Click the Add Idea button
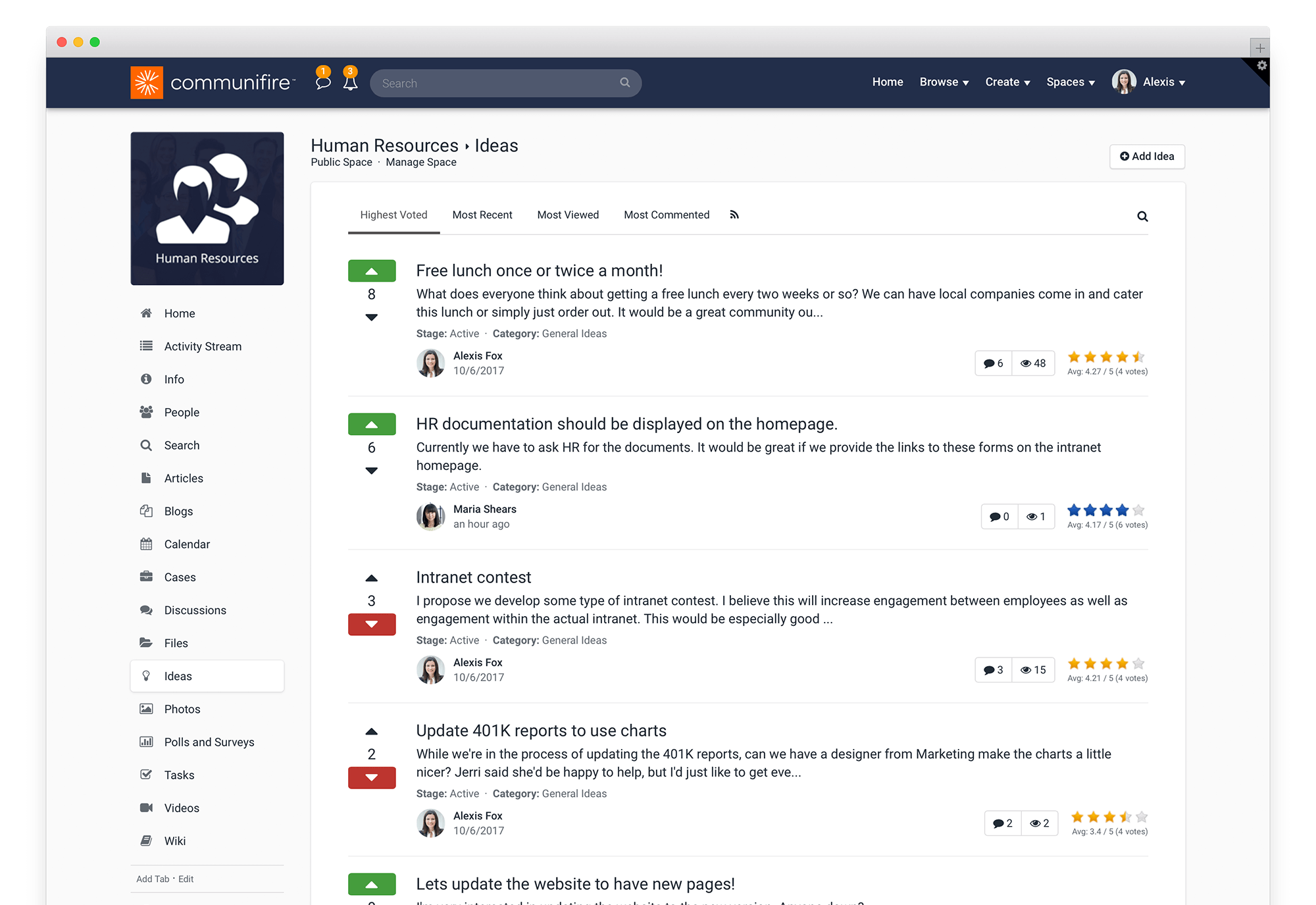The height and width of the screenshot is (905, 1316). point(1147,156)
